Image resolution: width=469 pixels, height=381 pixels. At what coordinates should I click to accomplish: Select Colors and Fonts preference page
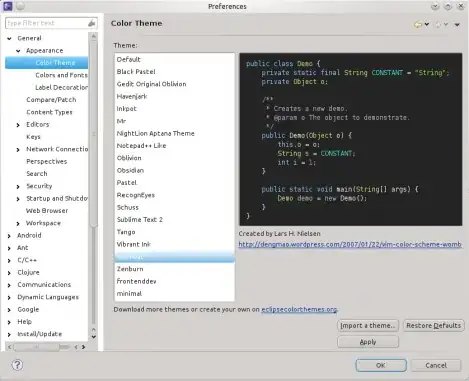[61, 75]
